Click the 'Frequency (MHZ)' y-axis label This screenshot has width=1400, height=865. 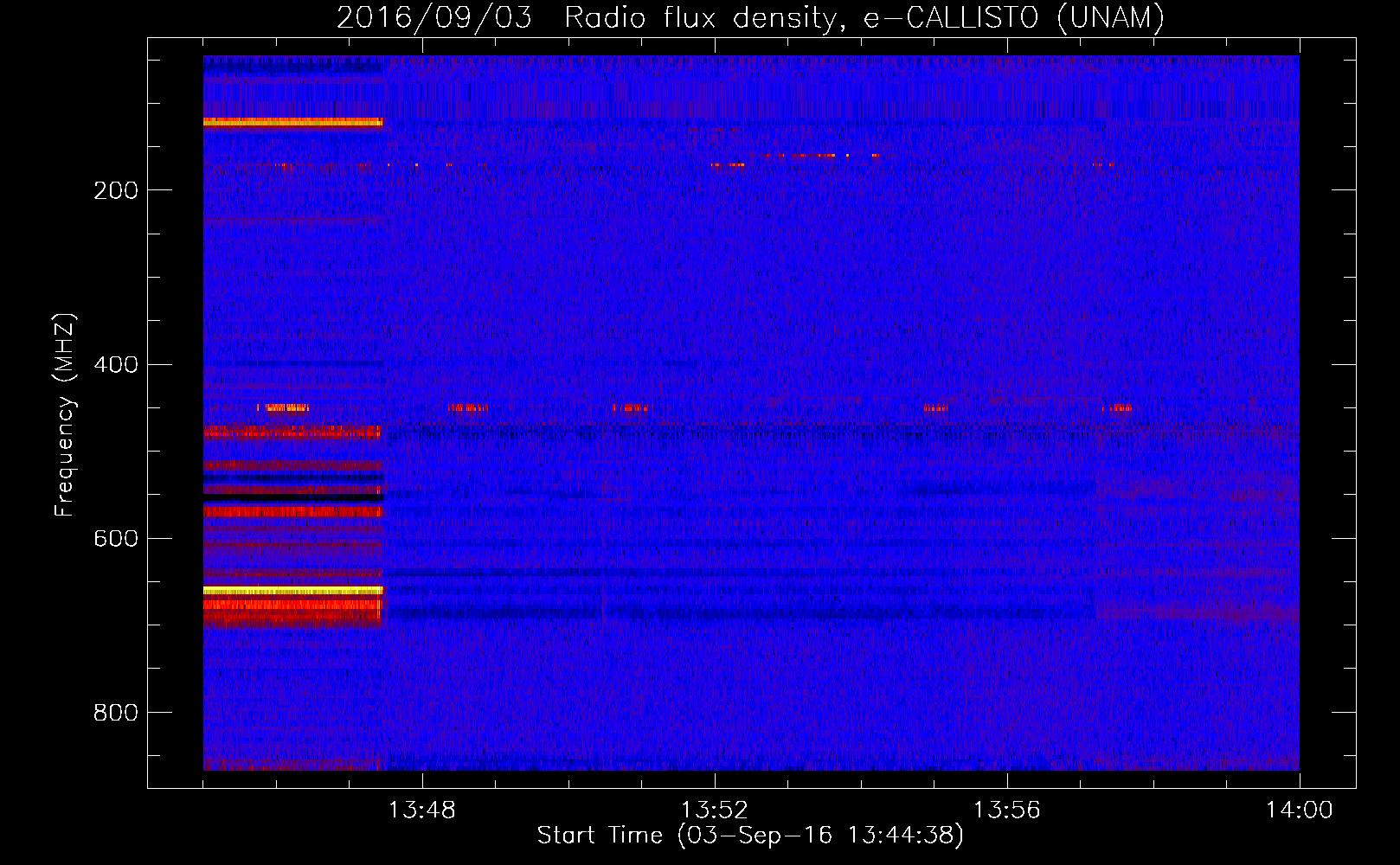tap(65, 415)
